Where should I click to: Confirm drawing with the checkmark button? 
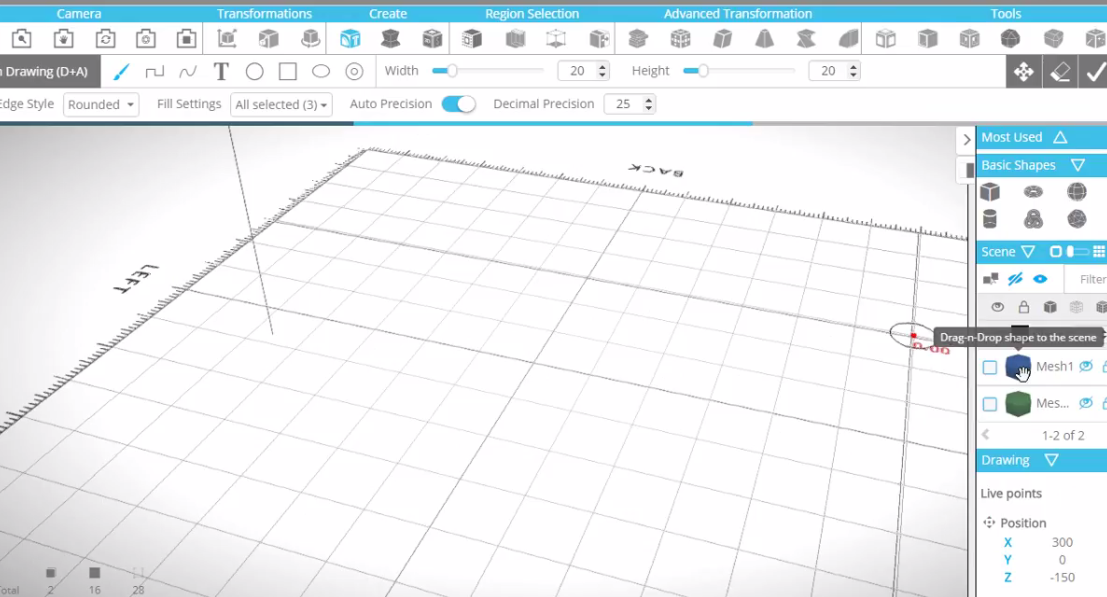pos(1094,71)
